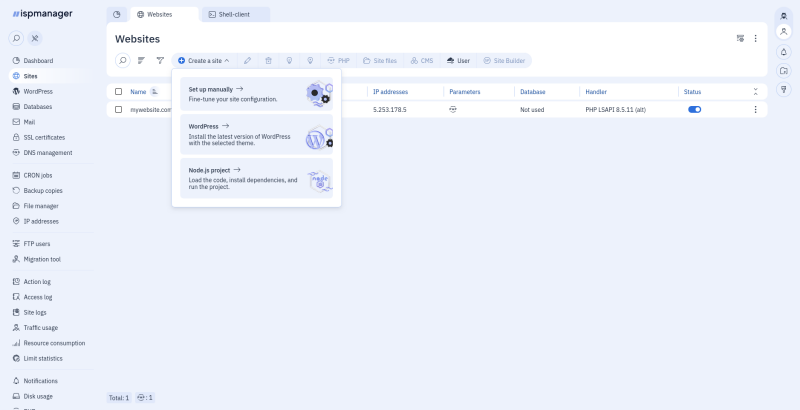This screenshot has height=410, width=800.
Task: Open table column settings icon near title
Action: pos(740,38)
